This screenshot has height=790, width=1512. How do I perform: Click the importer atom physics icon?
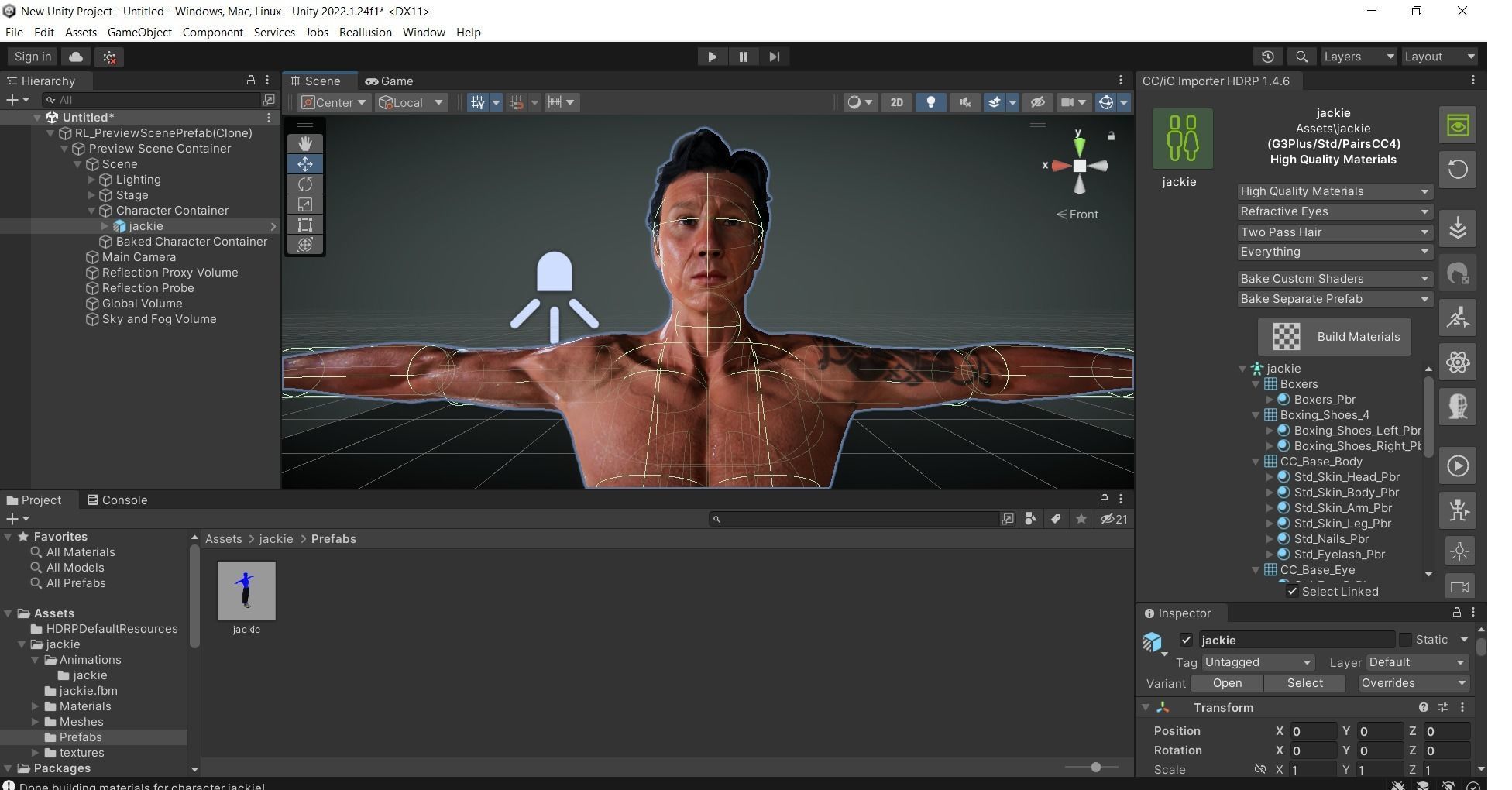point(1458,362)
